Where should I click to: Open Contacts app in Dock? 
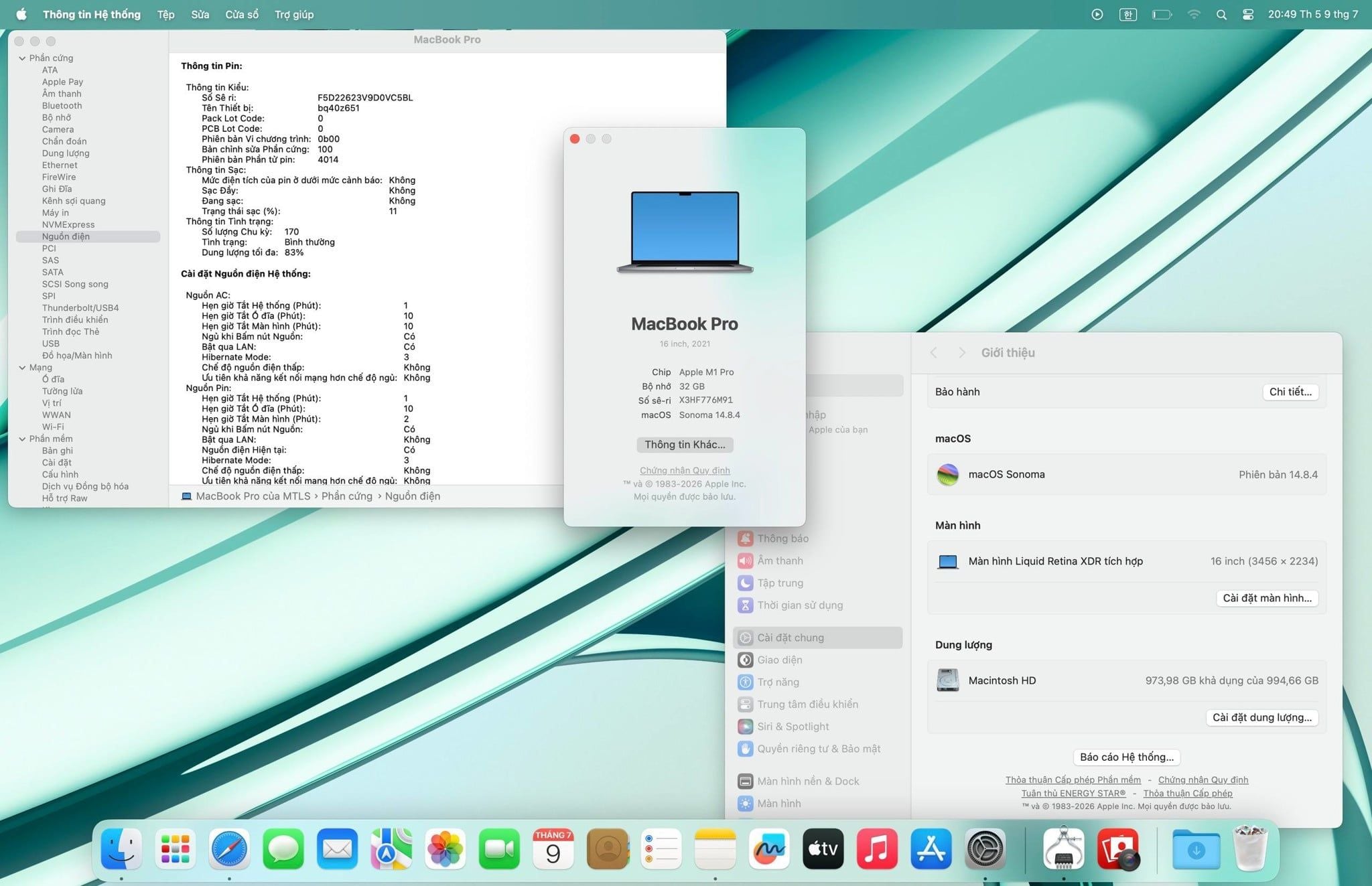(x=608, y=848)
